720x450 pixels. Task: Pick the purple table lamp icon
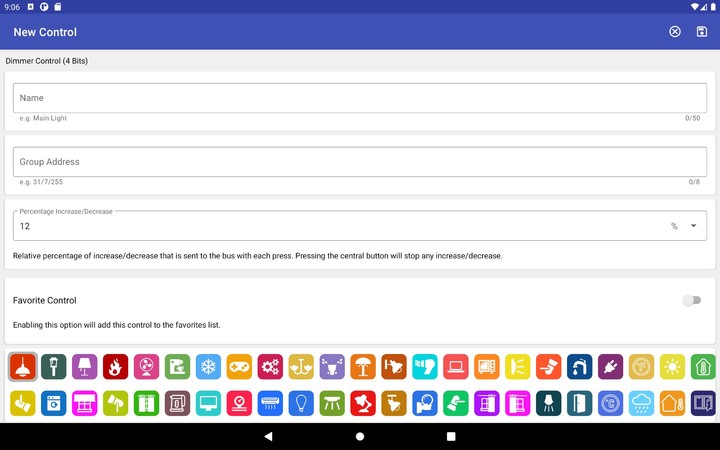pyautogui.click(x=84, y=366)
